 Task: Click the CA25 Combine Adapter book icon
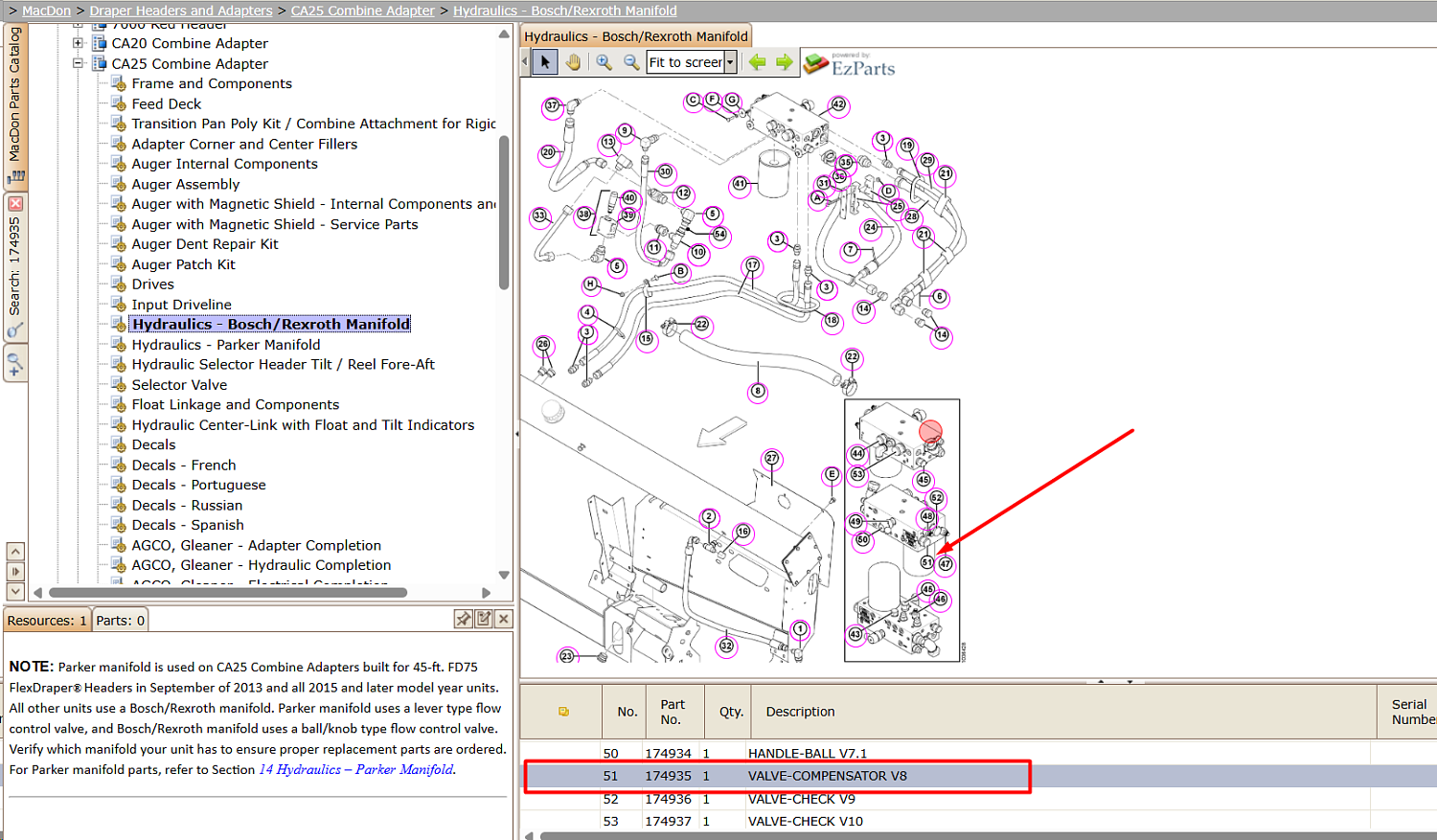(99, 63)
